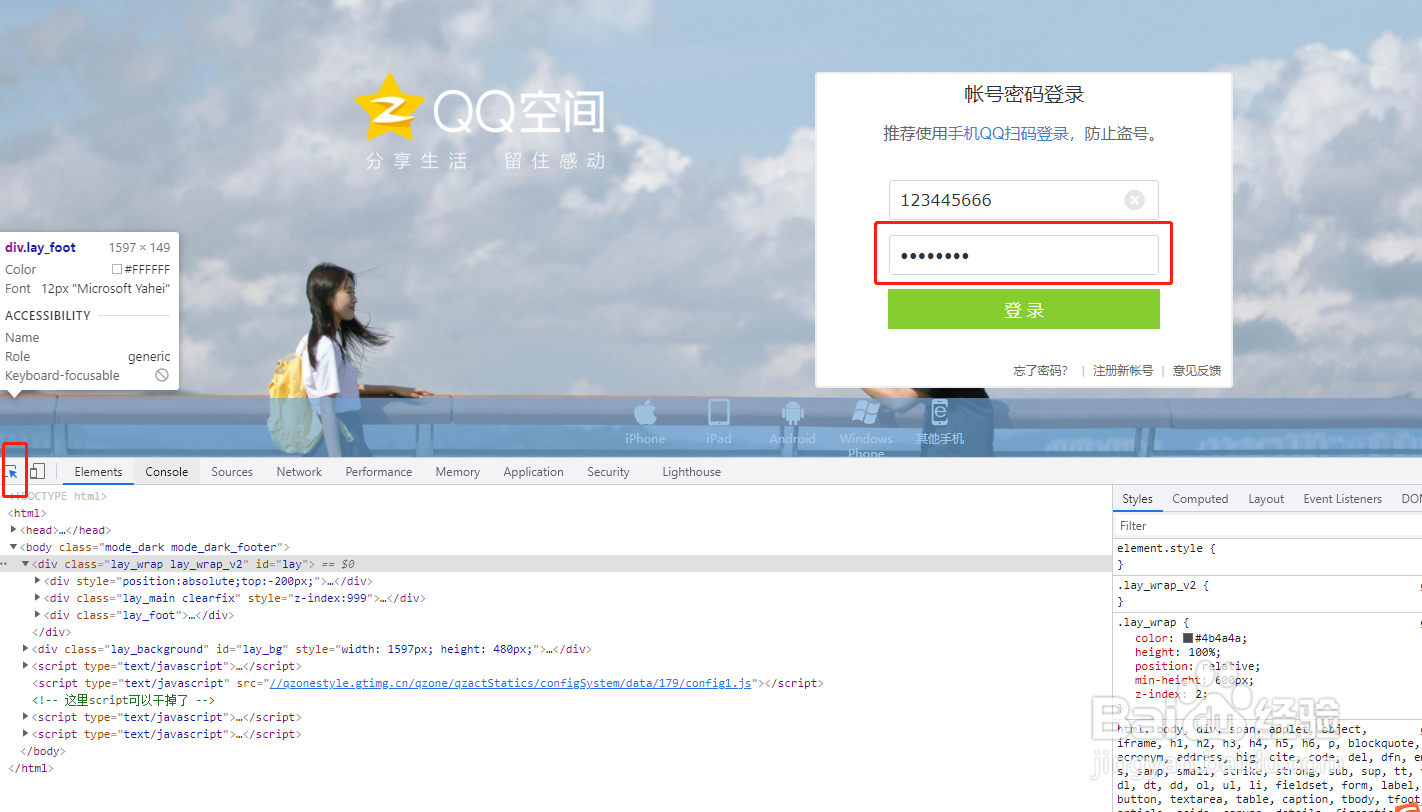Open the Network panel tab
The height and width of the screenshot is (812, 1422).
point(298,471)
